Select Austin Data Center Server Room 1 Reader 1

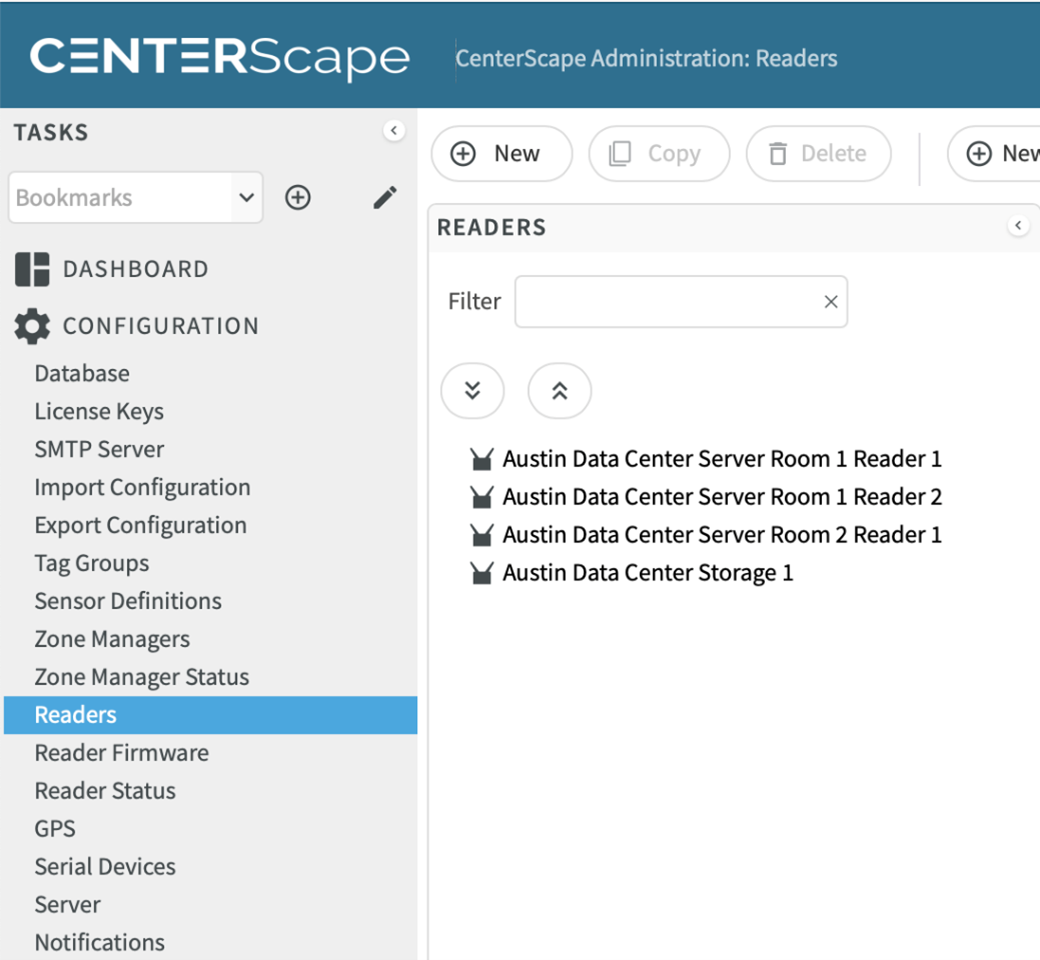point(721,459)
